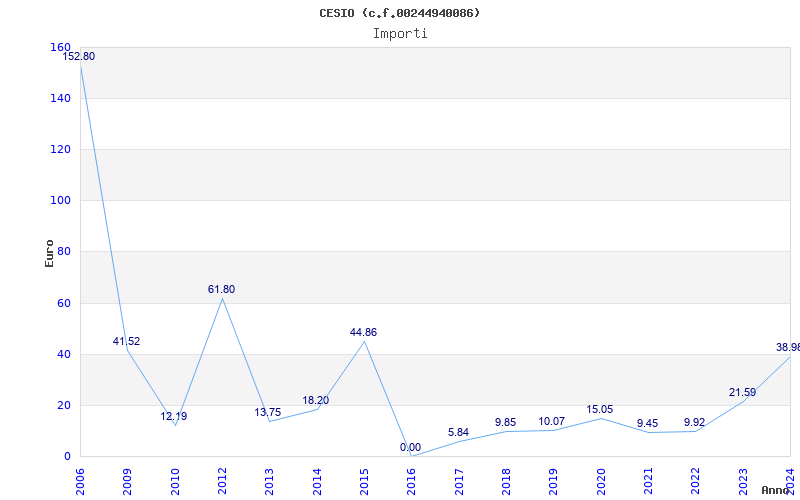800x500 pixels.
Task: Select the 41.52 data label
Action: point(127,341)
